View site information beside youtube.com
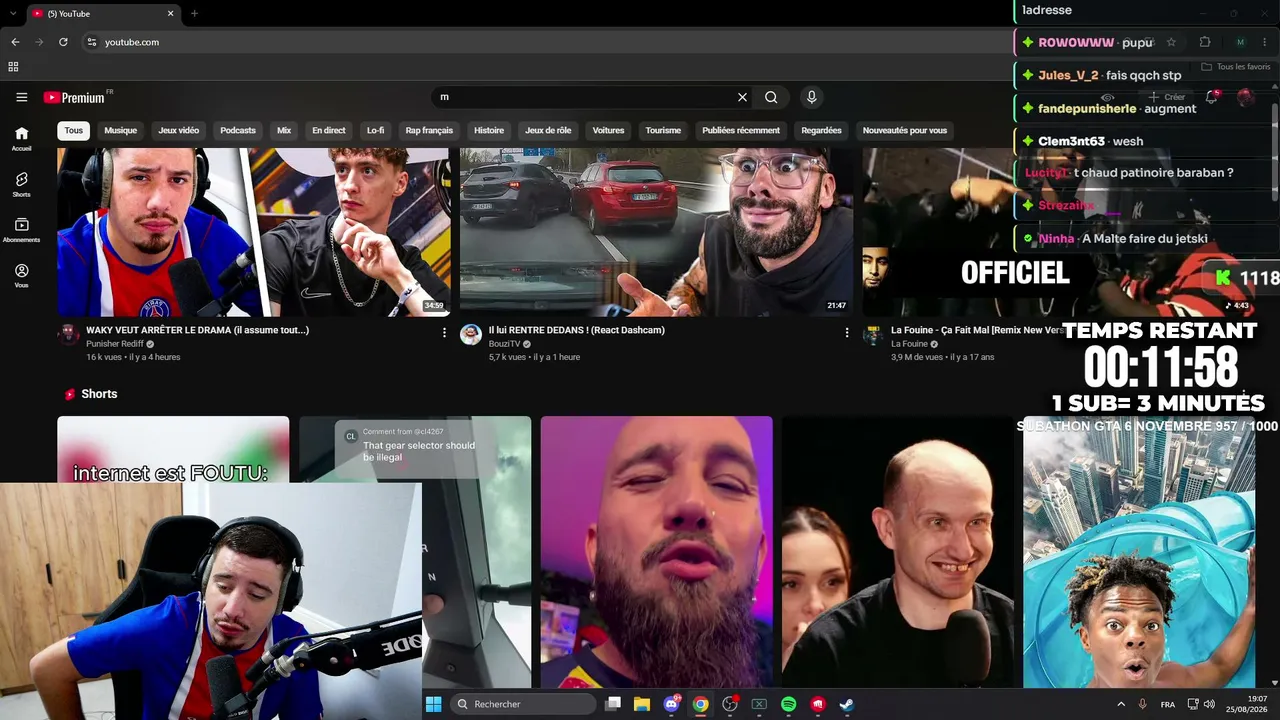The height and width of the screenshot is (720, 1280). (91, 42)
